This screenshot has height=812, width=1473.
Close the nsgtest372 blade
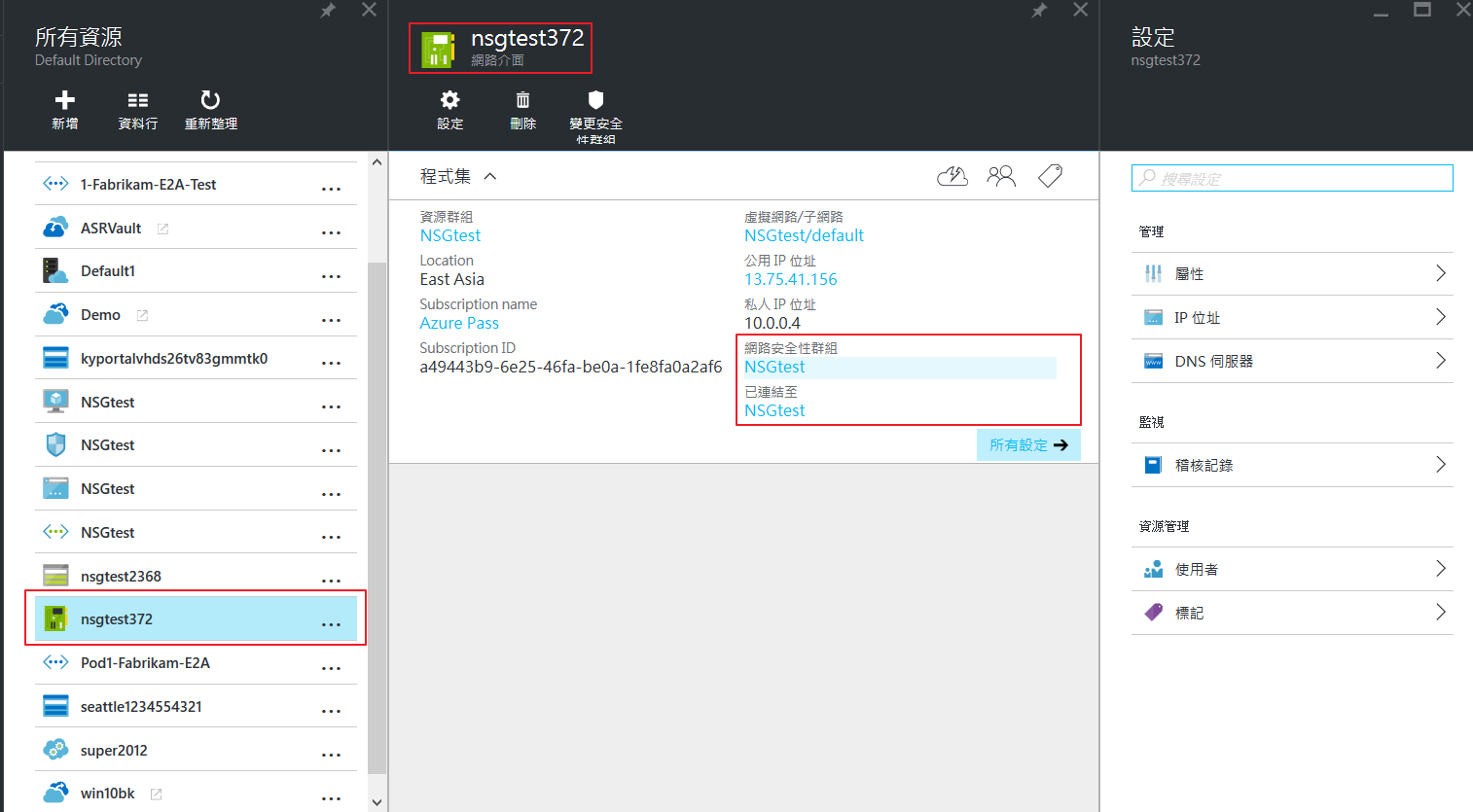pyautogui.click(x=1080, y=10)
